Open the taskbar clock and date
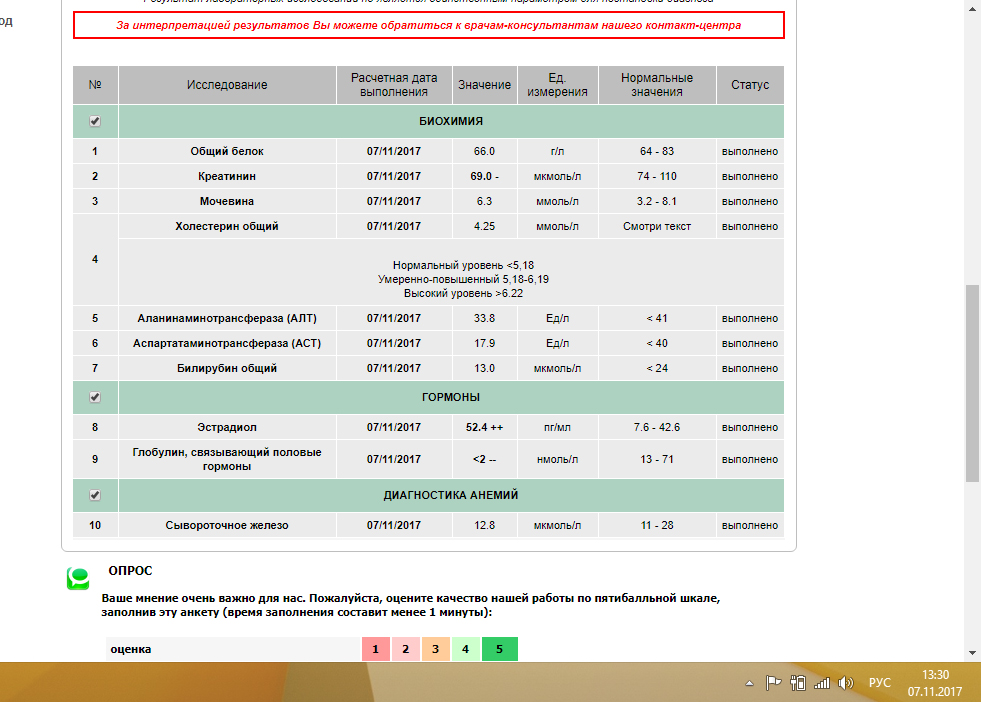Image resolution: width=981 pixels, height=702 pixels. pyautogui.click(x=934, y=683)
